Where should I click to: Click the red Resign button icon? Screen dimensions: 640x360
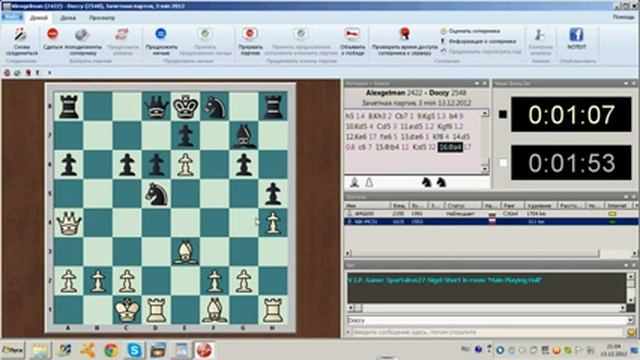[53, 34]
